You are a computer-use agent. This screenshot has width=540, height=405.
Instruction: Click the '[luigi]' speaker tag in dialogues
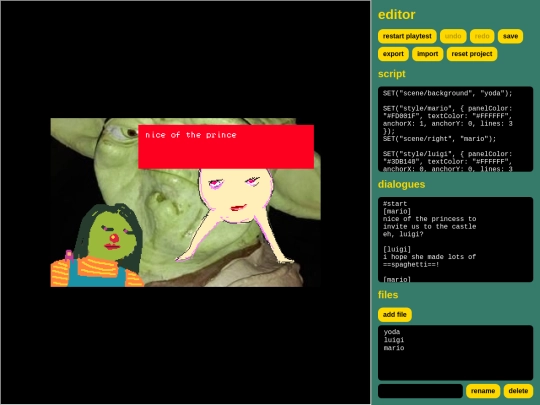point(397,249)
